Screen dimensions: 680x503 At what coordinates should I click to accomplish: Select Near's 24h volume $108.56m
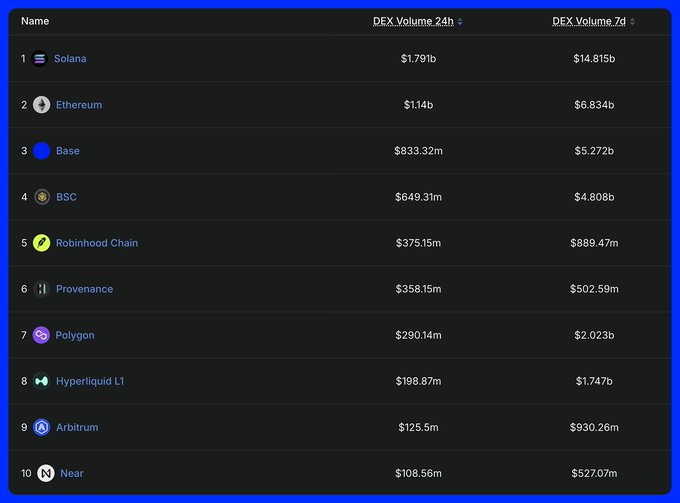coord(418,473)
